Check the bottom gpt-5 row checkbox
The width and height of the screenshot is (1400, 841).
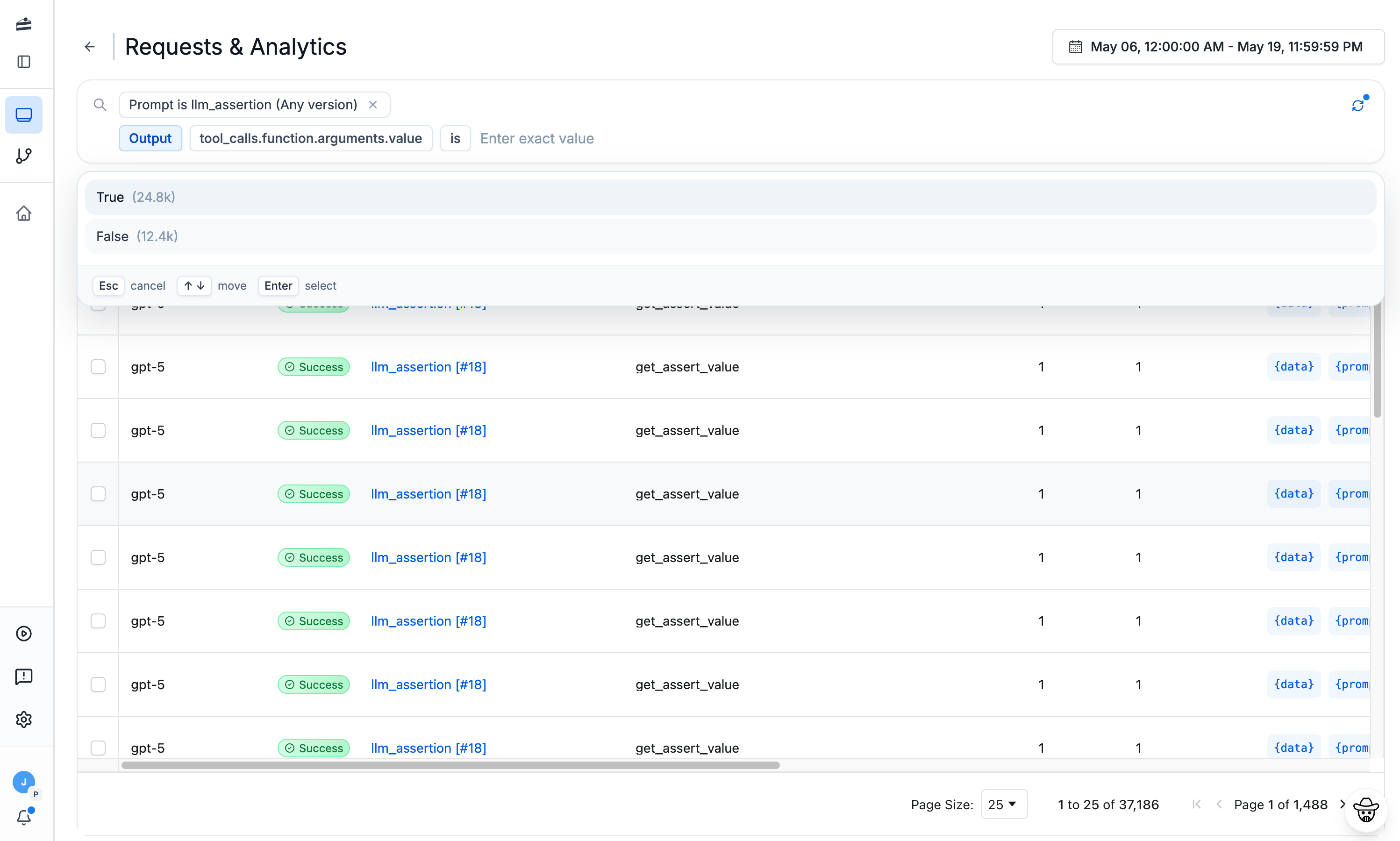tap(98, 748)
